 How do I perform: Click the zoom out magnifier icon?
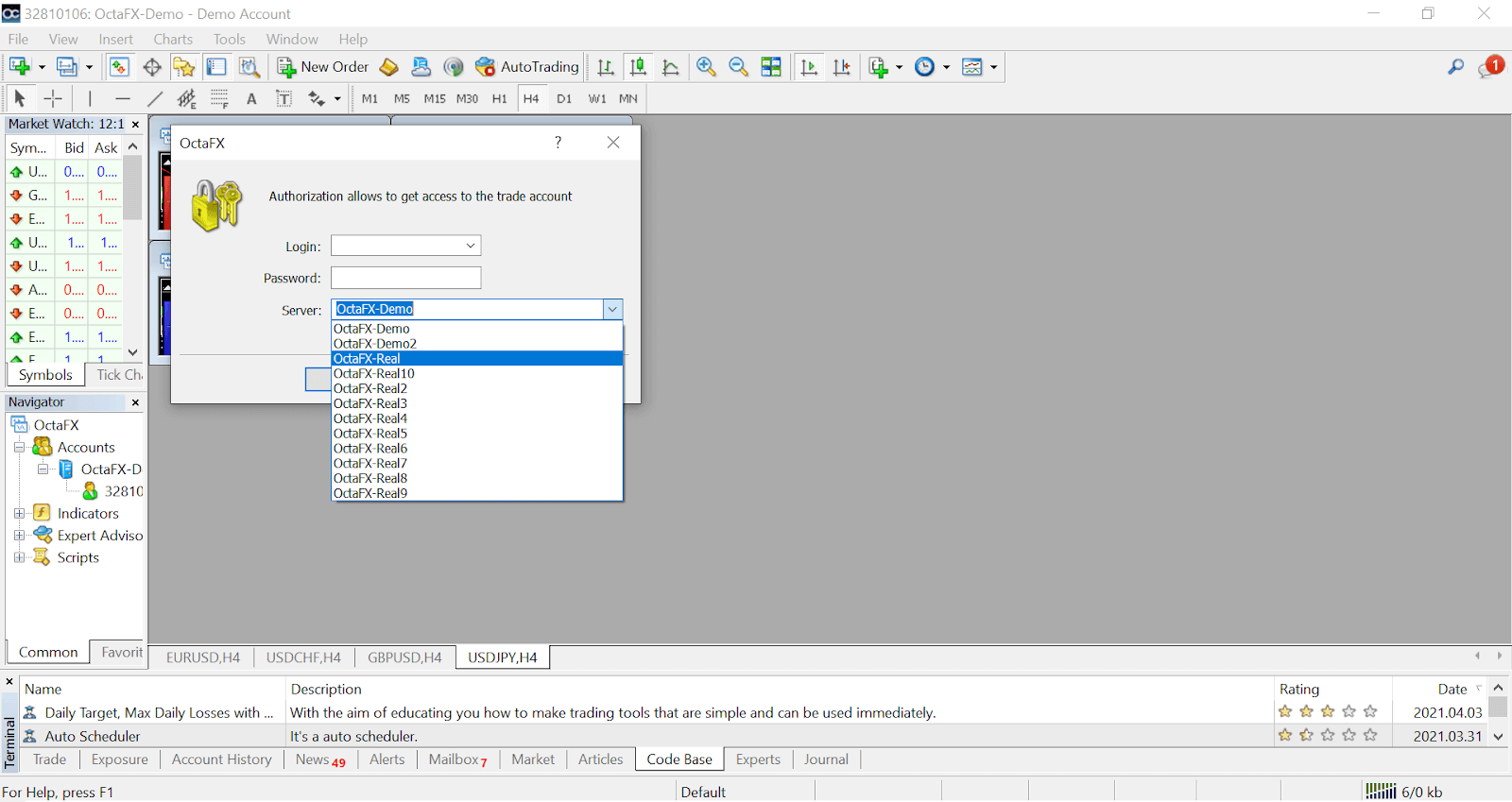pos(738,67)
